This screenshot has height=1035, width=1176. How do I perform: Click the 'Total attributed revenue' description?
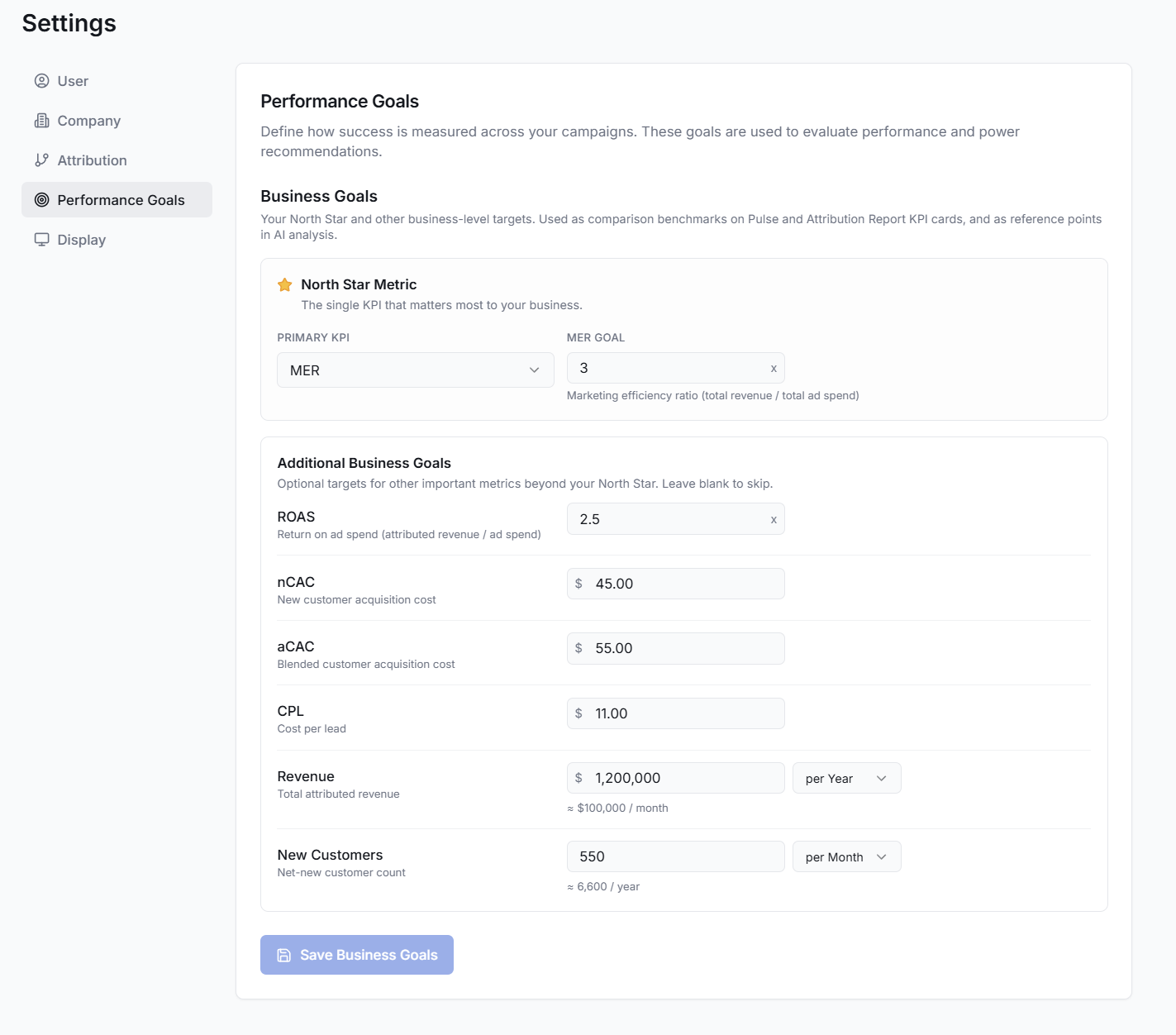(338, 794)
